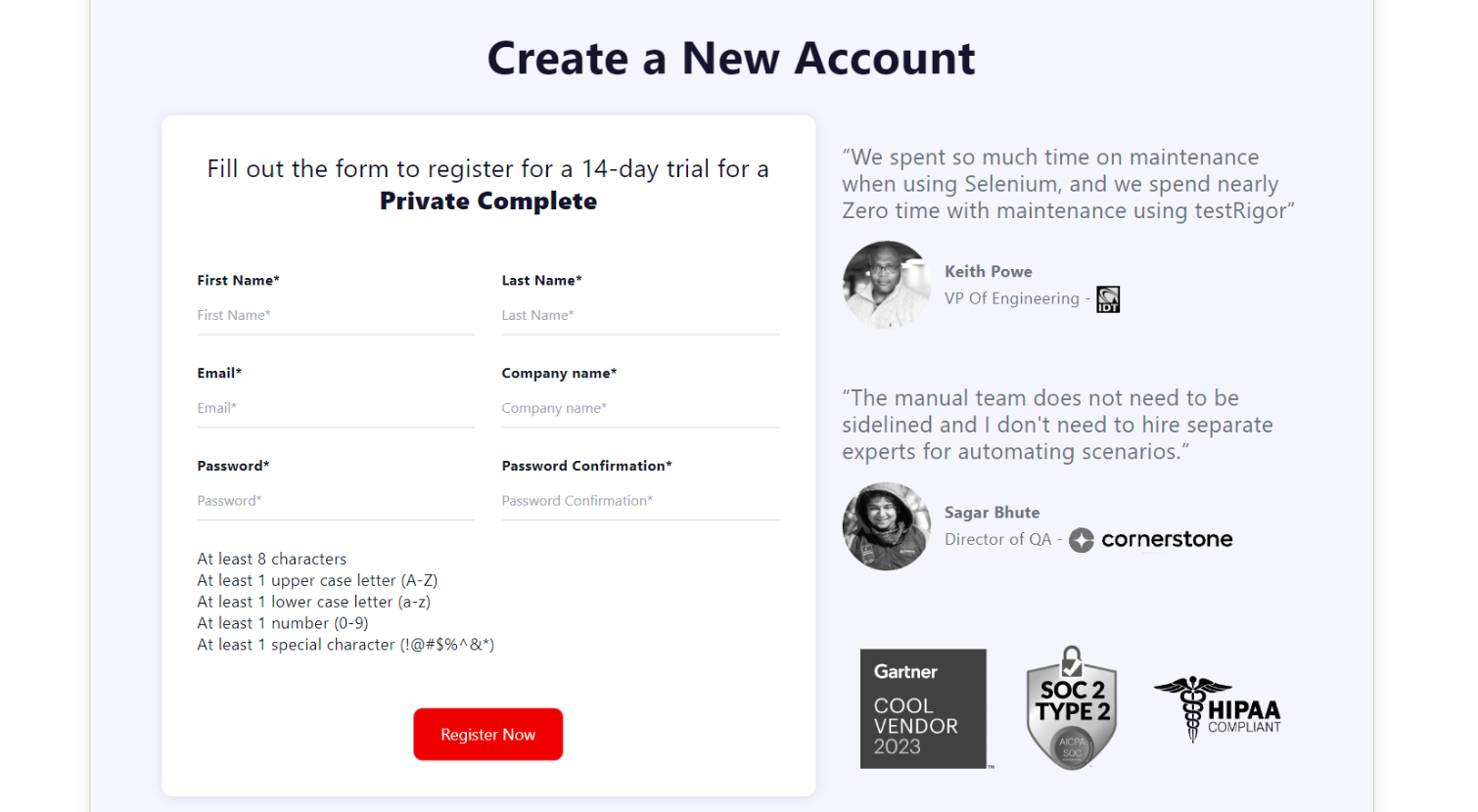The height and width of the screenshot is (812, 1478).
Task: Click the Private Complete plan text
Action: 488,202
